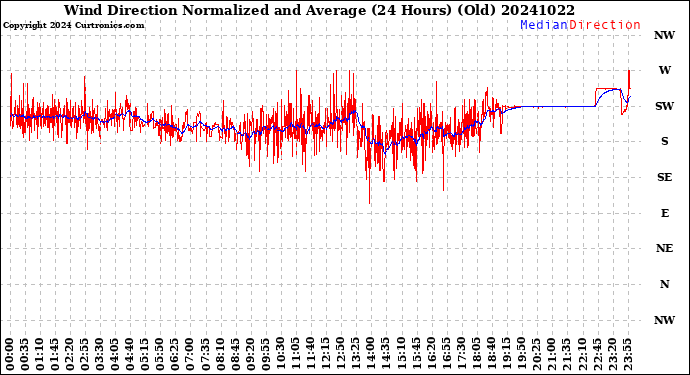Click the 10:30 time axis label
The height and width of the screenshot is (375, 690).
coord(280,354)
